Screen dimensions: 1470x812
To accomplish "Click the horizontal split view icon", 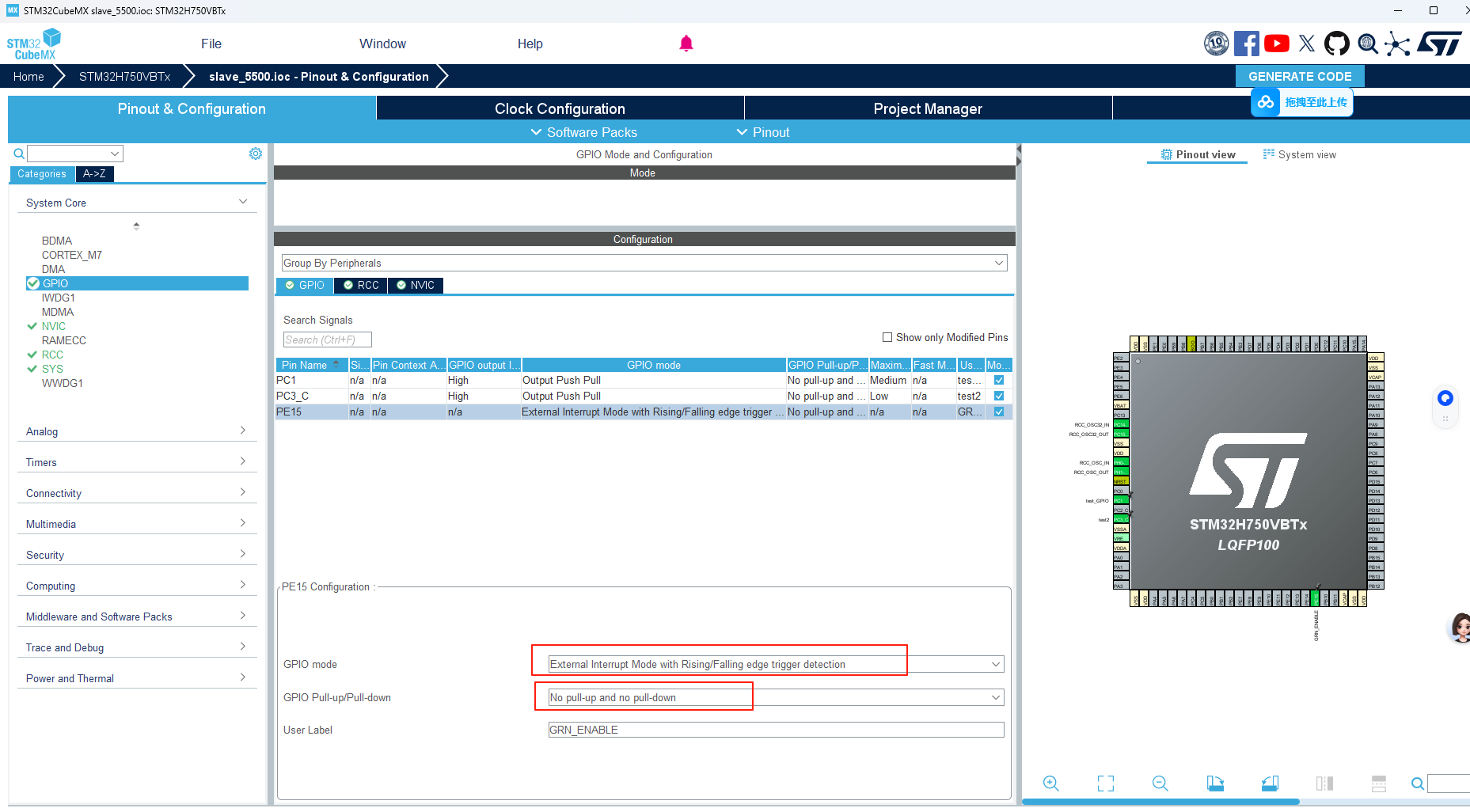I will (1379, 783).
